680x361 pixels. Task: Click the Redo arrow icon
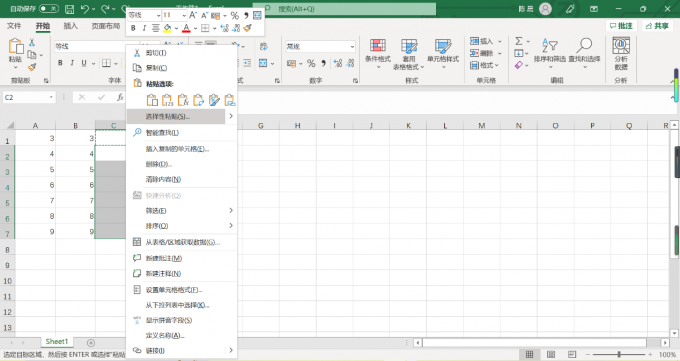(105, 9)
